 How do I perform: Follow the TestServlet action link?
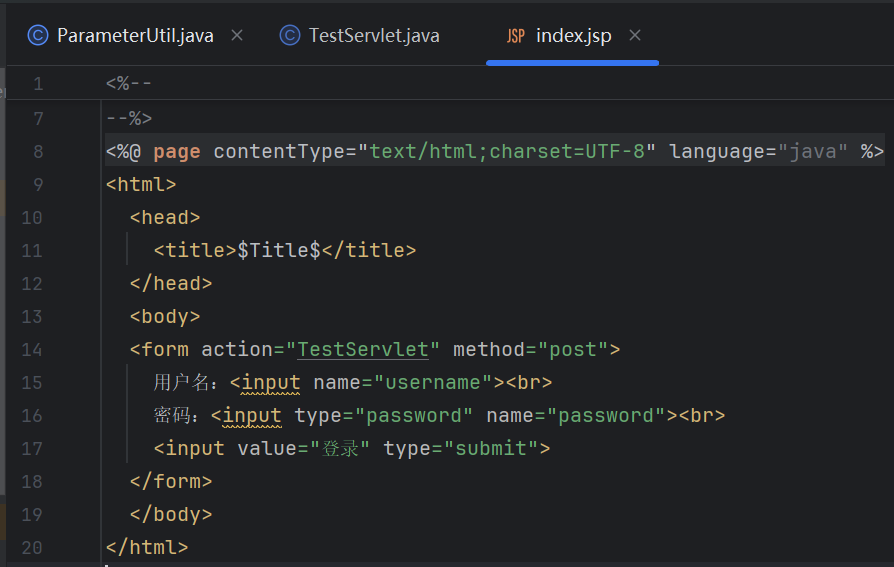pyautogui.click(x=363, y=349)
